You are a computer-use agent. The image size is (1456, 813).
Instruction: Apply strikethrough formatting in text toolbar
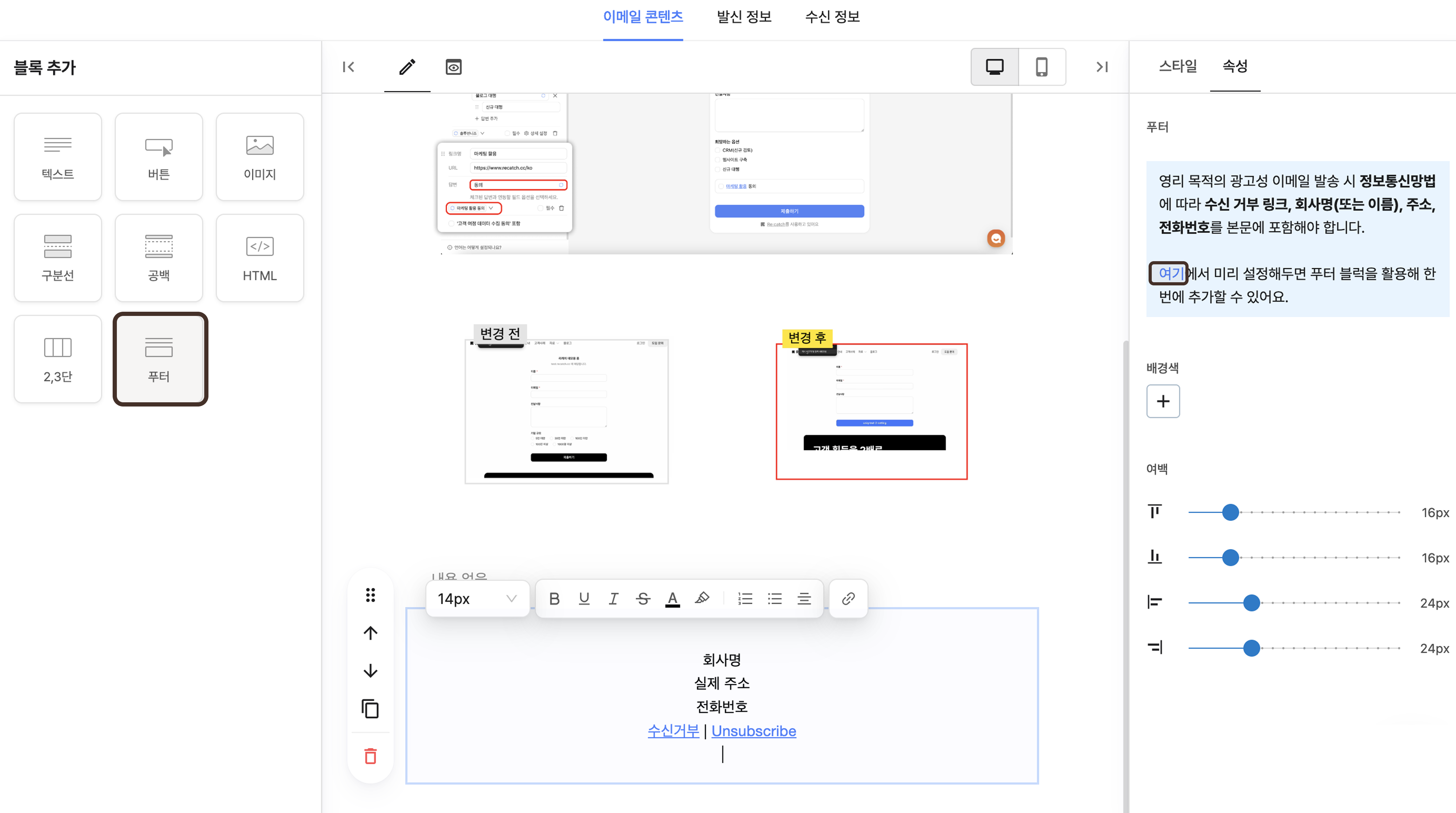(x=643, y=599)
